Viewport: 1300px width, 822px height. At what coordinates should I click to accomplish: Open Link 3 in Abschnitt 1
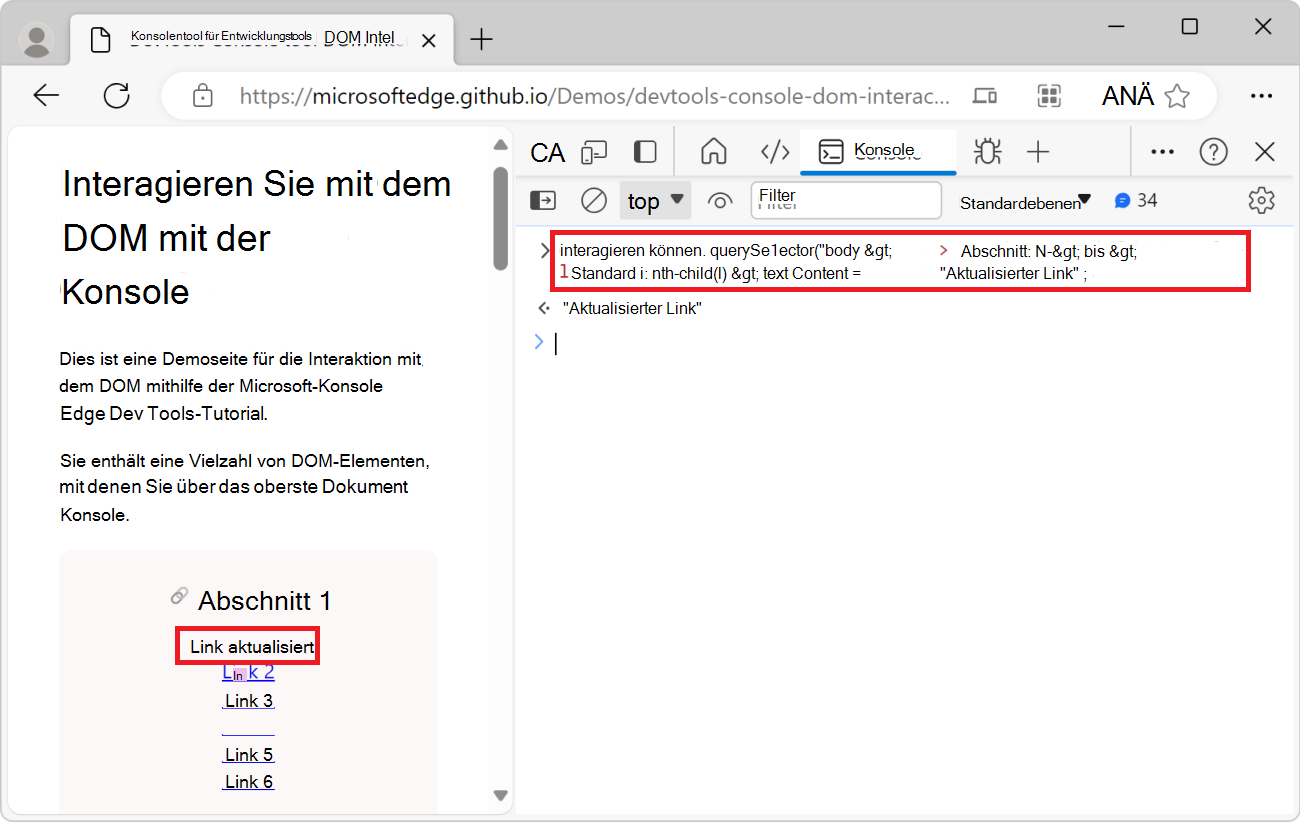click(247, 700)
